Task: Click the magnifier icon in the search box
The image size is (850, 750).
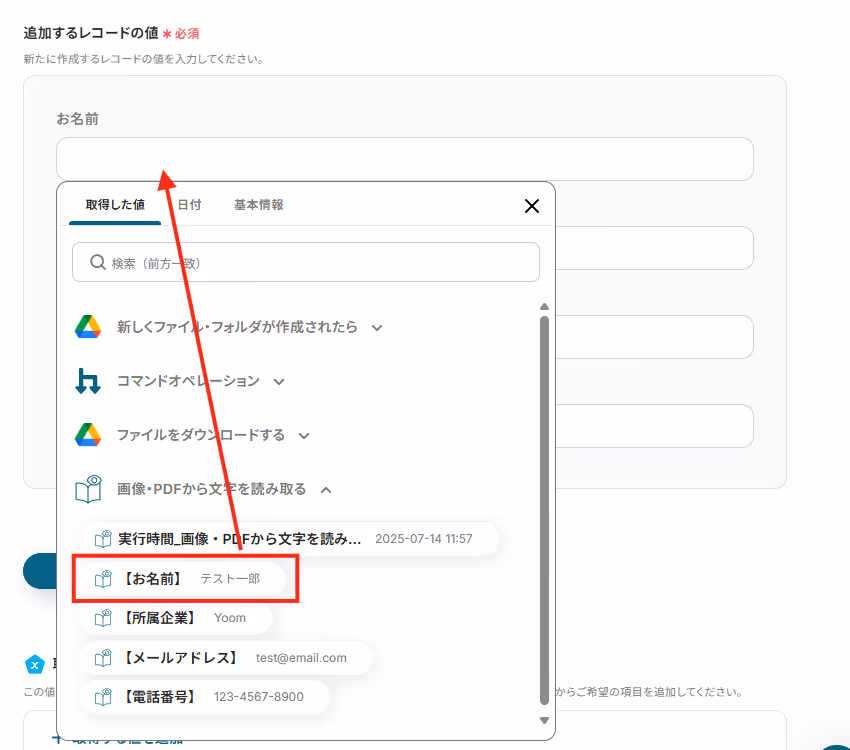Action: (98, 262)
